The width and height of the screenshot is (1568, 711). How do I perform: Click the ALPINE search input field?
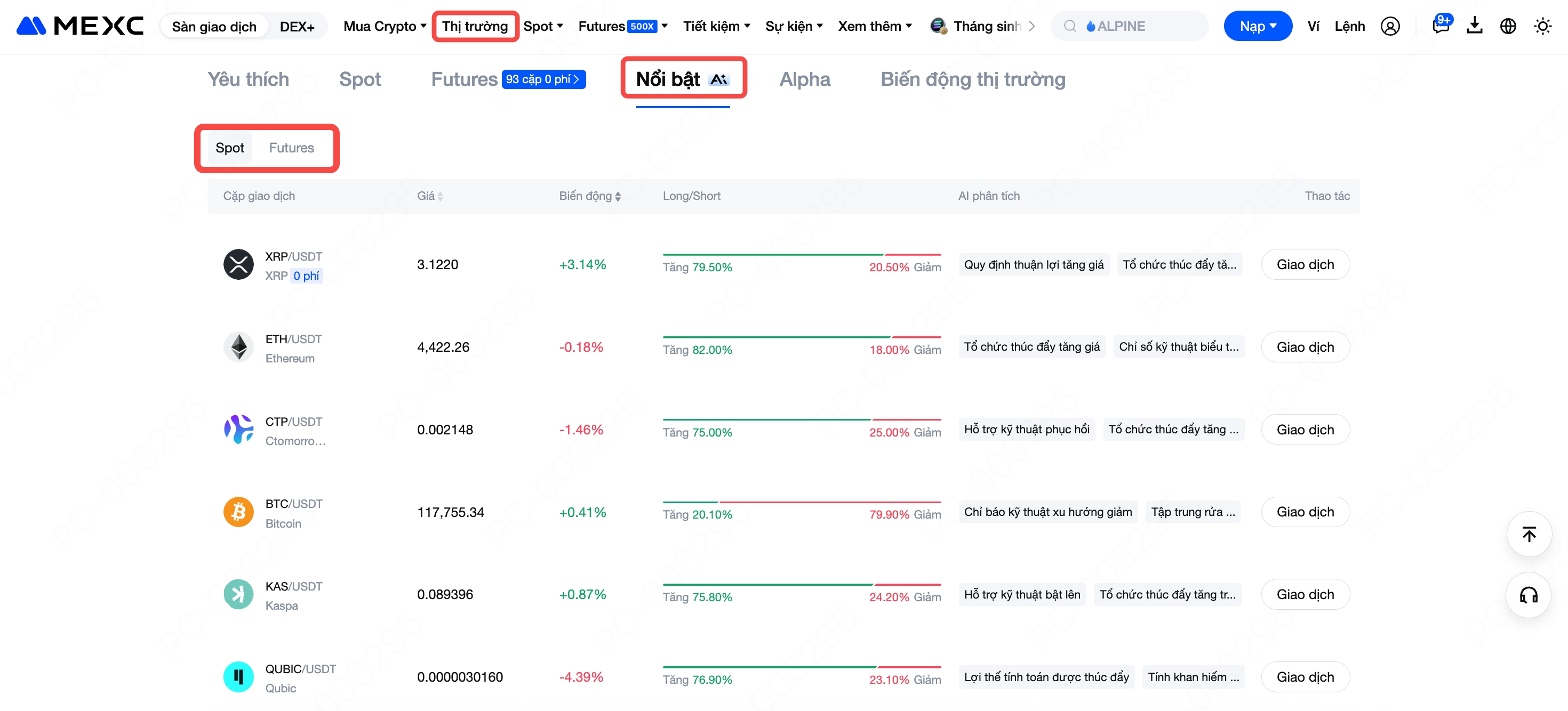point(1129,26)
